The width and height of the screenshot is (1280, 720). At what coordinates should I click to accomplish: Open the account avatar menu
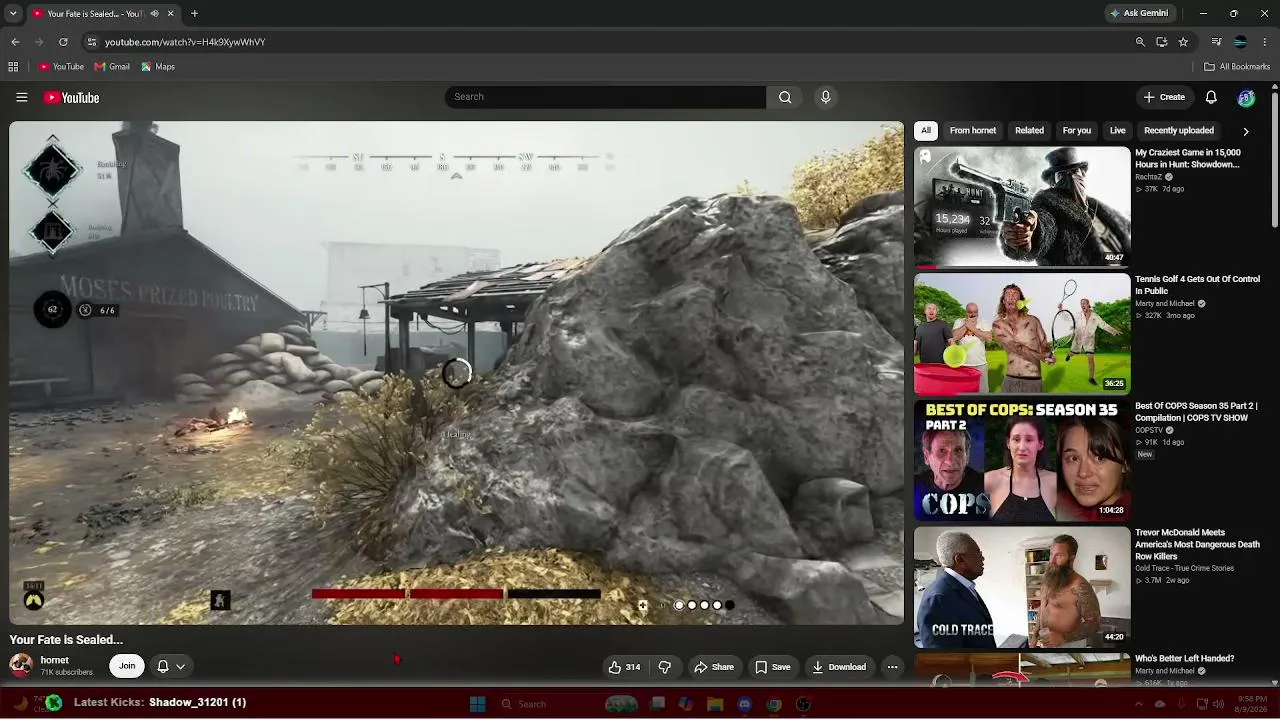click(1246, 97)
